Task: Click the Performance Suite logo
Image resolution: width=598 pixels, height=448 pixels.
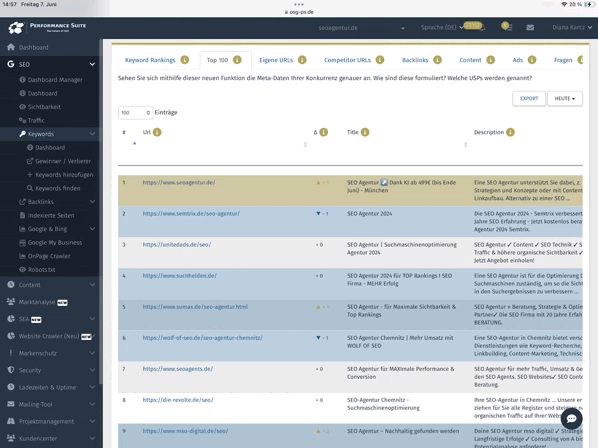Action: pos(47,27)
